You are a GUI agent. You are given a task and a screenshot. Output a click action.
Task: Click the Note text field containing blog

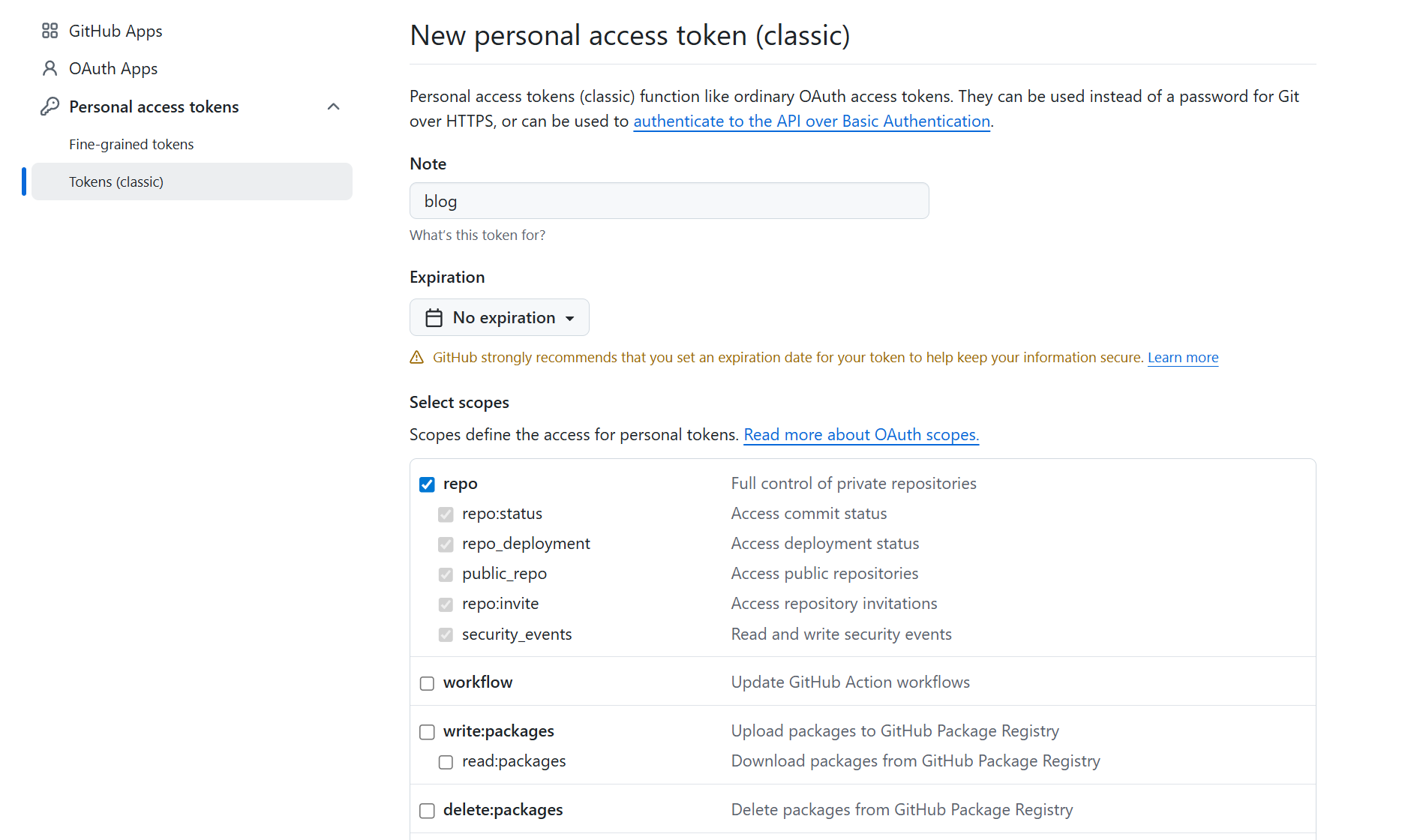click(x=669, y=201)
